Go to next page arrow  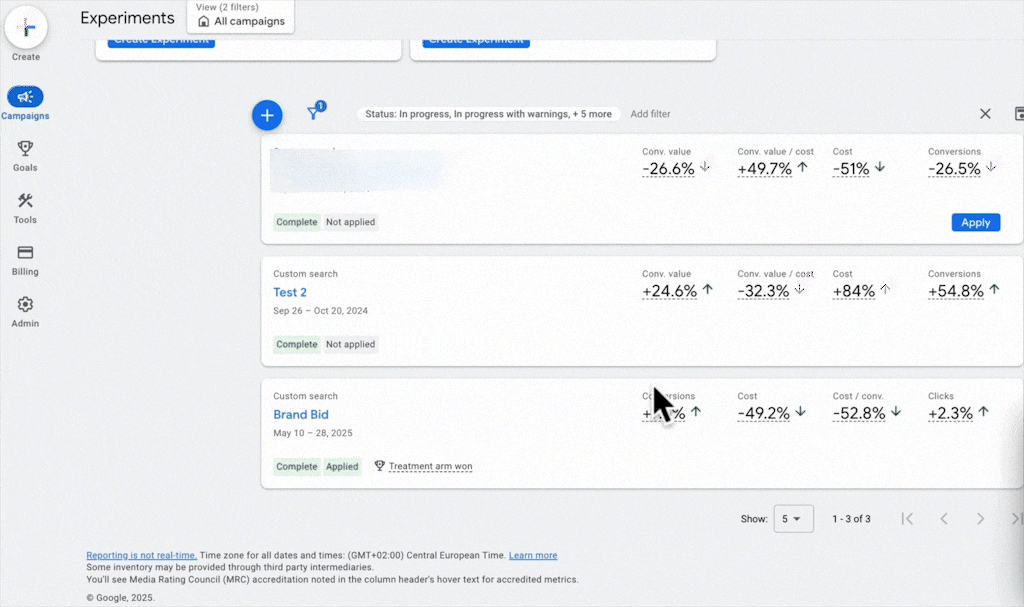click(980, 519)
